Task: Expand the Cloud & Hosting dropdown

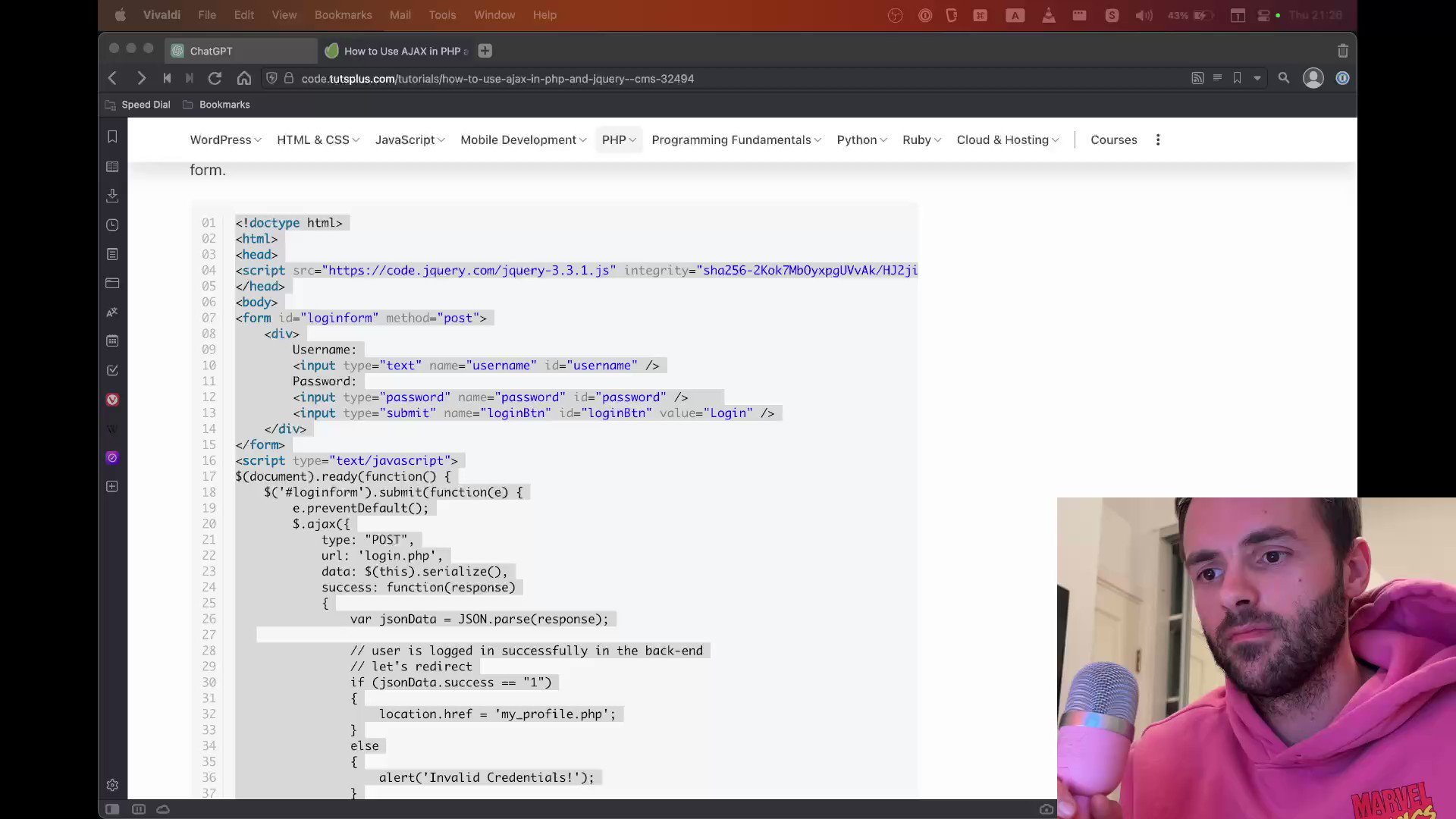Action: 1008,140
